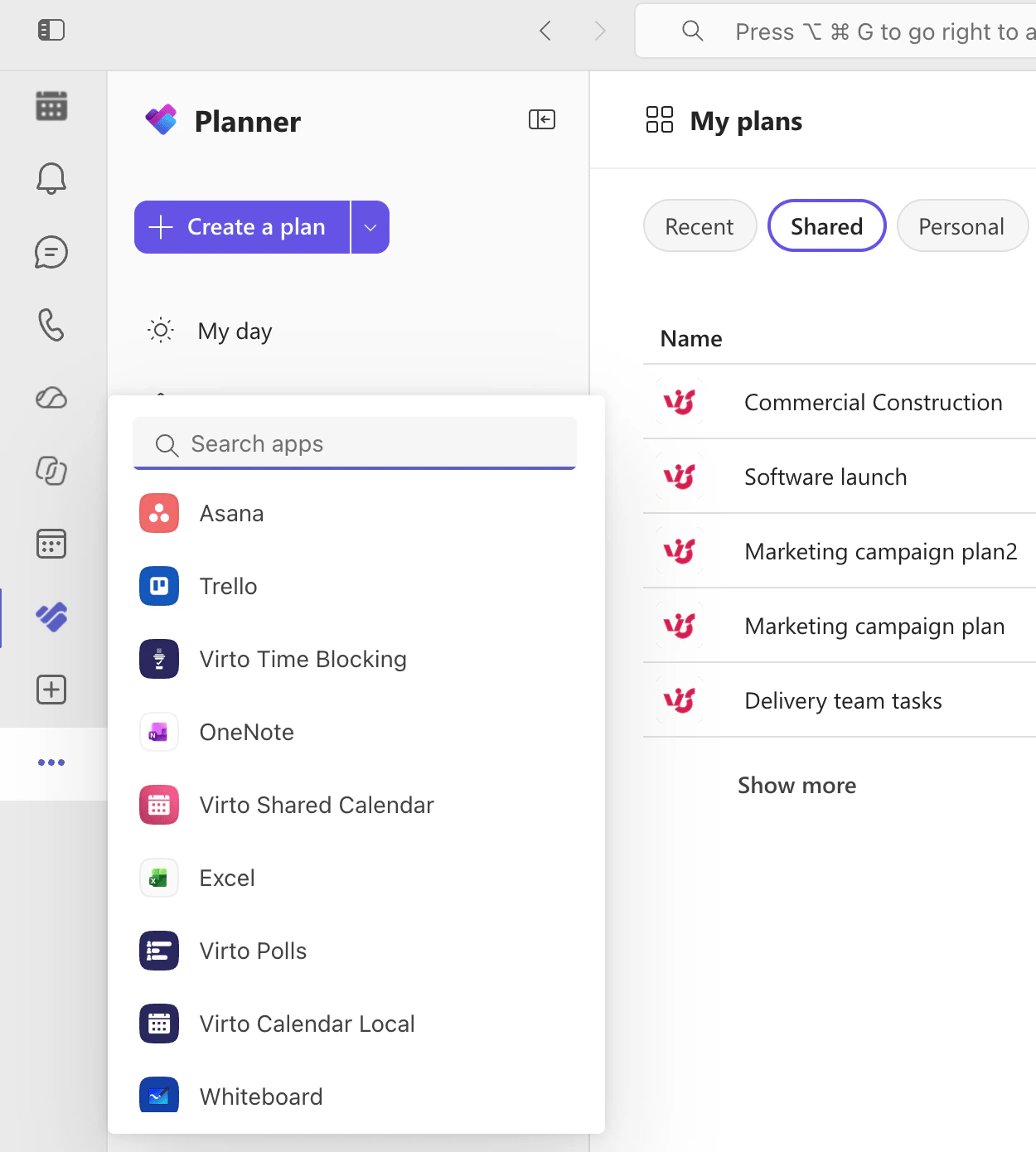Screen dimensions: 1036x1152
Task: Open the Whiteboard app
Action: (356, 1096)
